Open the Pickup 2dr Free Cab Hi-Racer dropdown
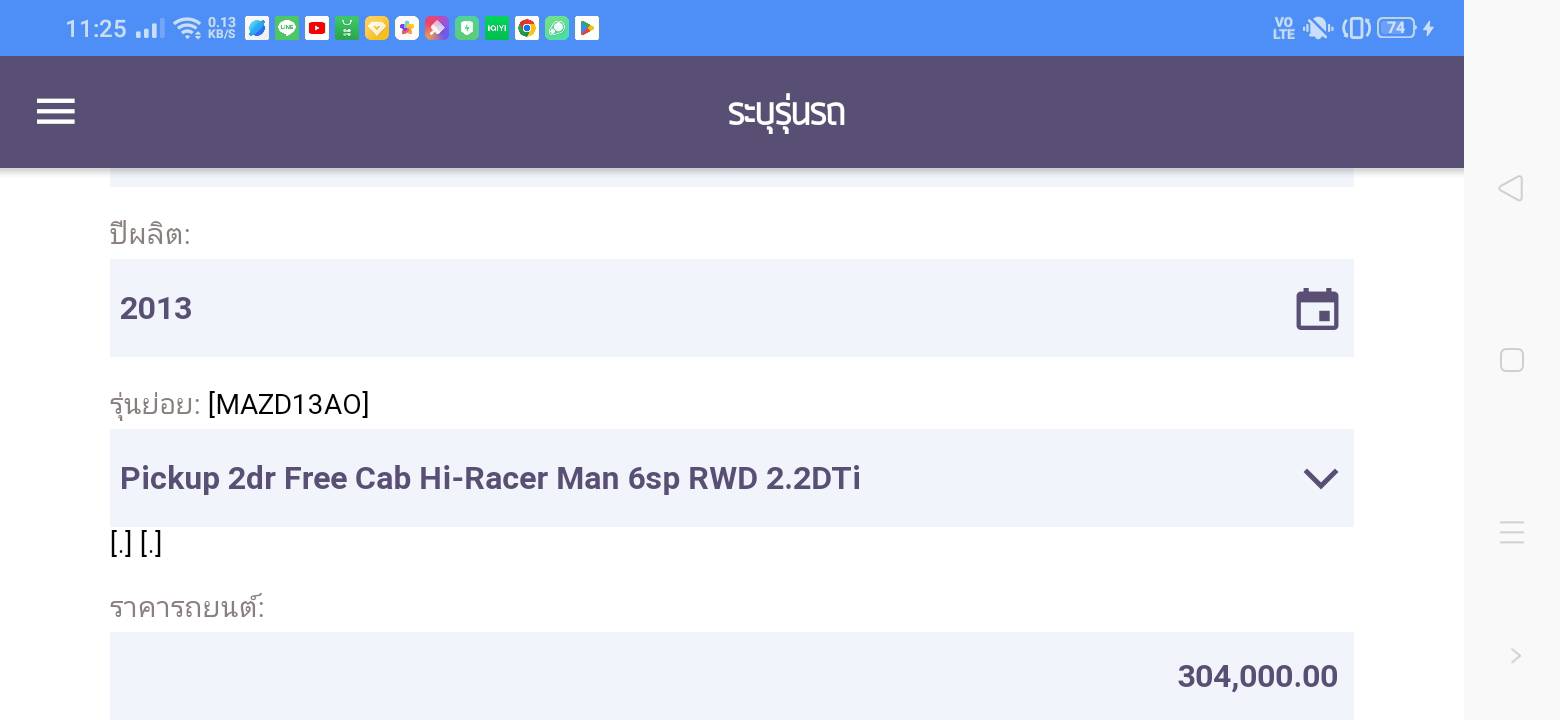Screen dimensions: 1560x720 tap(732, 478)
